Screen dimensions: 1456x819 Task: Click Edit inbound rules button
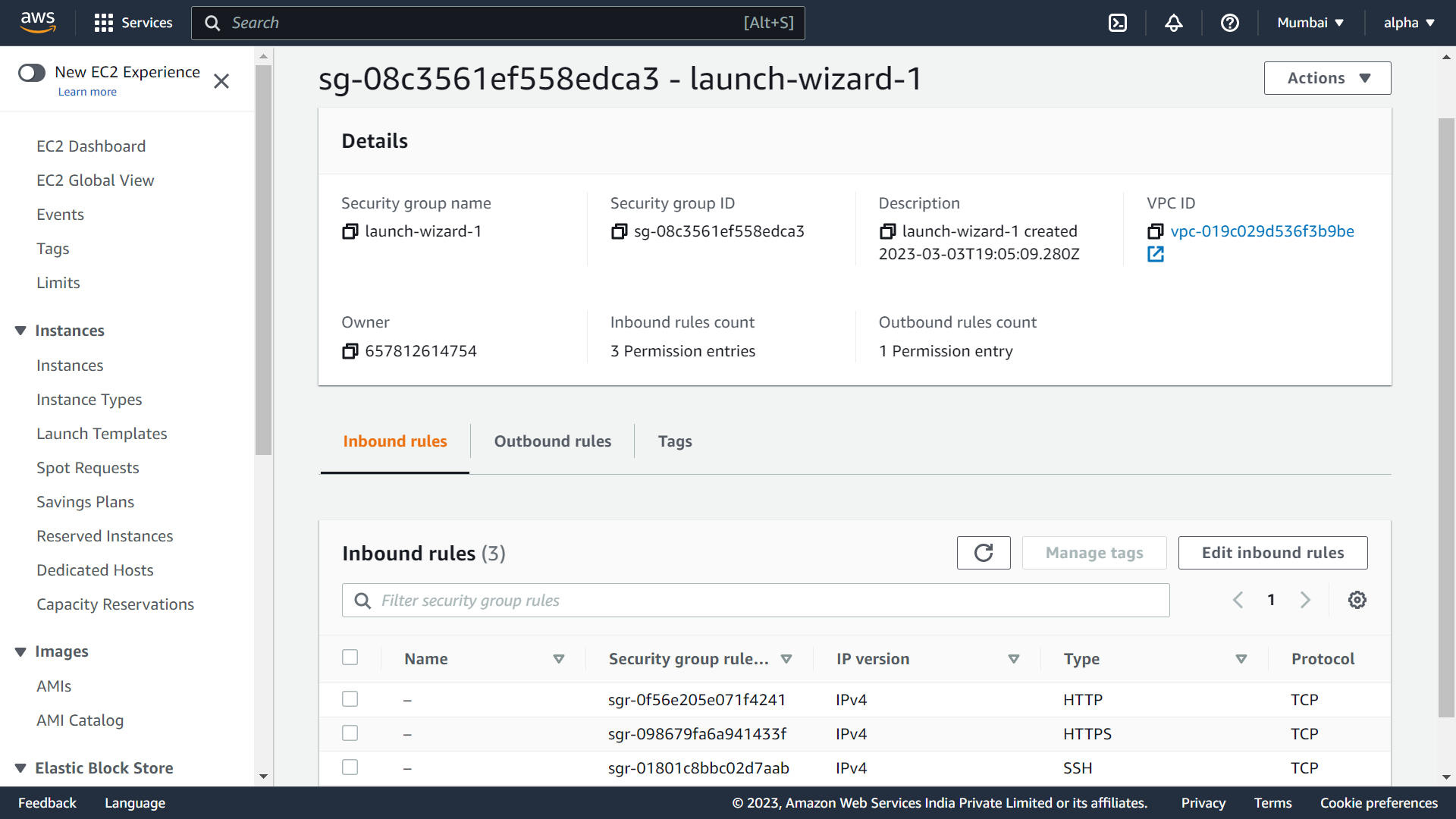coord(1272,553)
